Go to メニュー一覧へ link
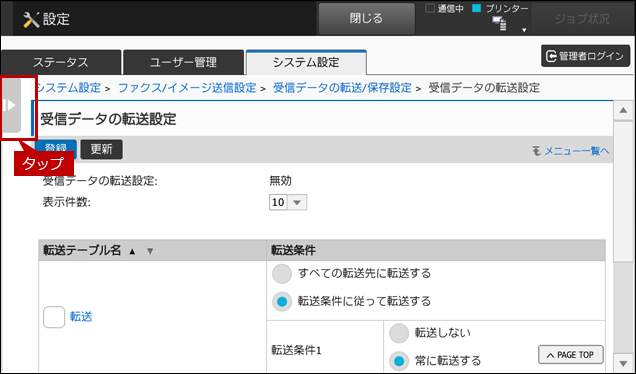636x374 pixels. coord(576,151)
